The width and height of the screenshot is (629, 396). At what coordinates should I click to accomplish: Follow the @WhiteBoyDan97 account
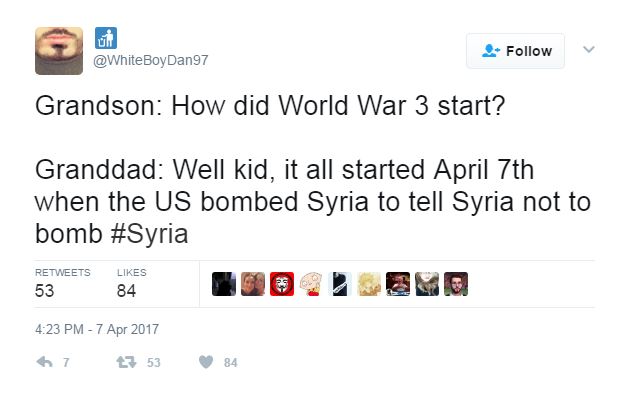515,51
